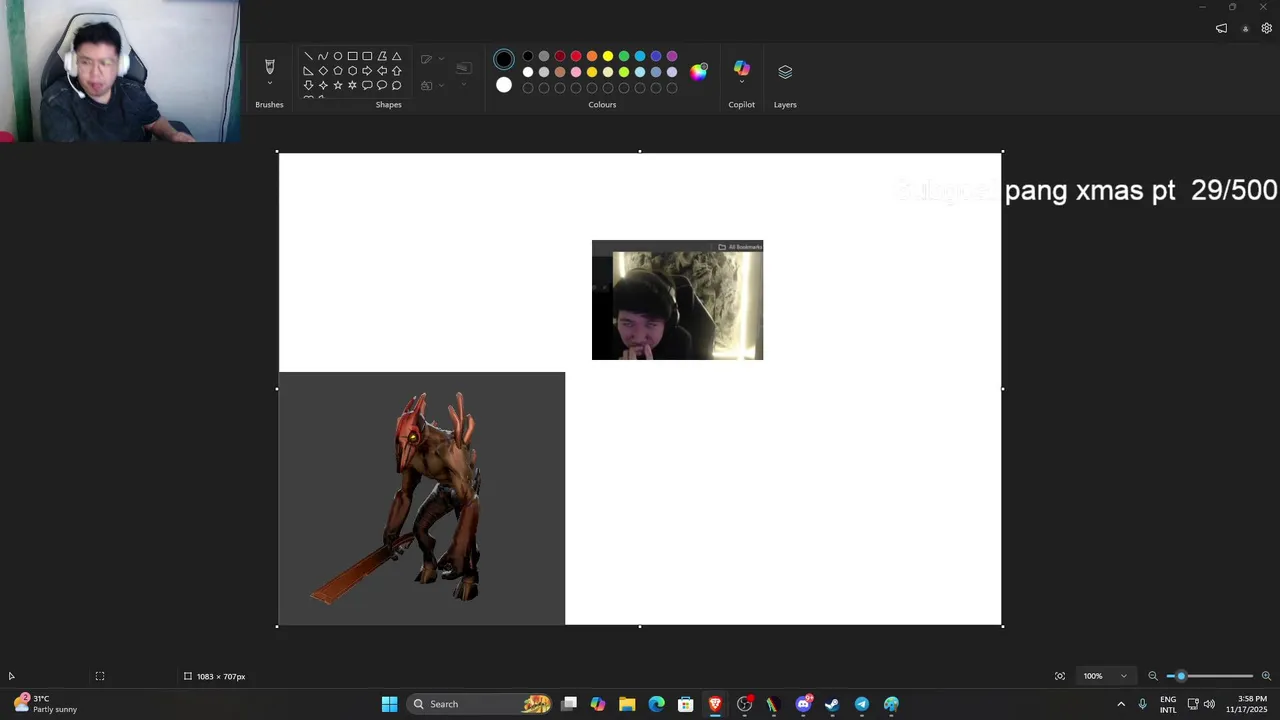The width and height of the screenshot is (1280, 720).
Task: Select the Brushes tool
Action: [x=269, y=66]
